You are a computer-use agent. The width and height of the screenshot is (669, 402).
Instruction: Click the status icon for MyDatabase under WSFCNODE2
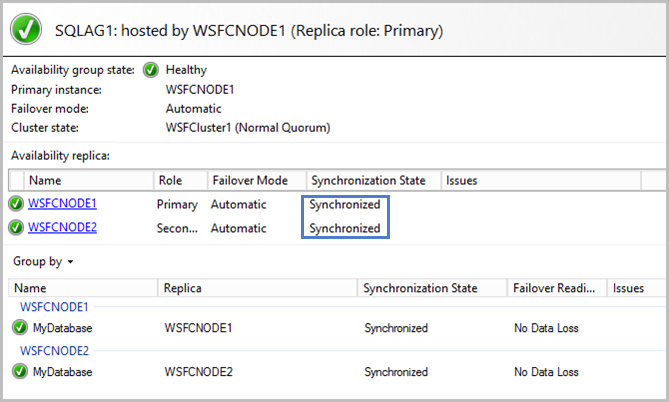coord(20,371)
